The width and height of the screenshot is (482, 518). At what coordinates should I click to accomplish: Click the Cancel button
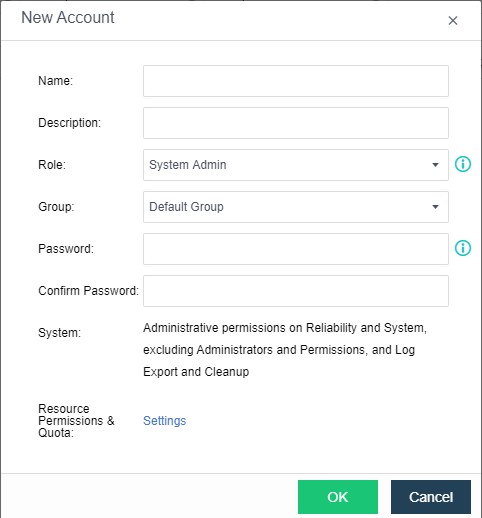coord(431,497)
